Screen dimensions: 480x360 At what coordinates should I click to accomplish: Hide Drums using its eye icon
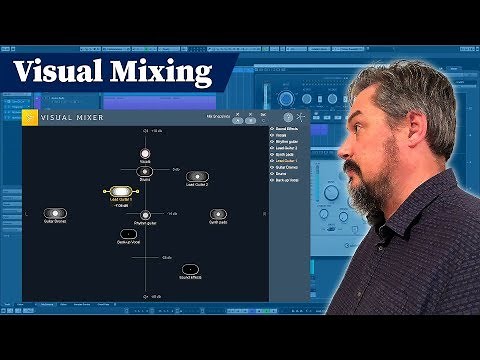(x=272, y=174)
